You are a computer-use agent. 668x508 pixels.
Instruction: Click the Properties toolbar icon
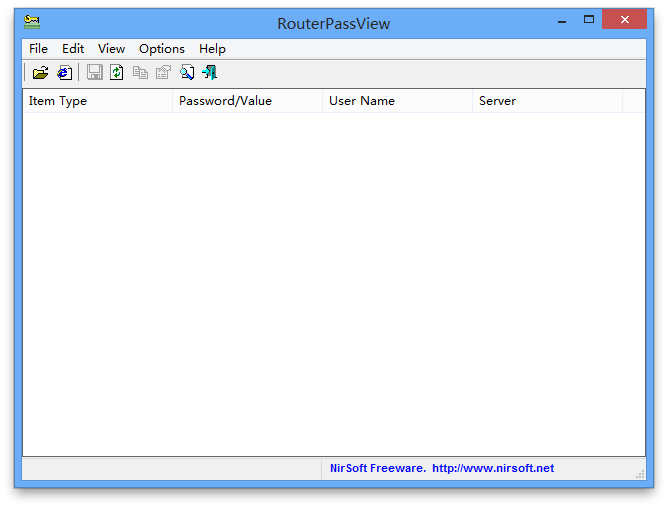tap(163, 72)
